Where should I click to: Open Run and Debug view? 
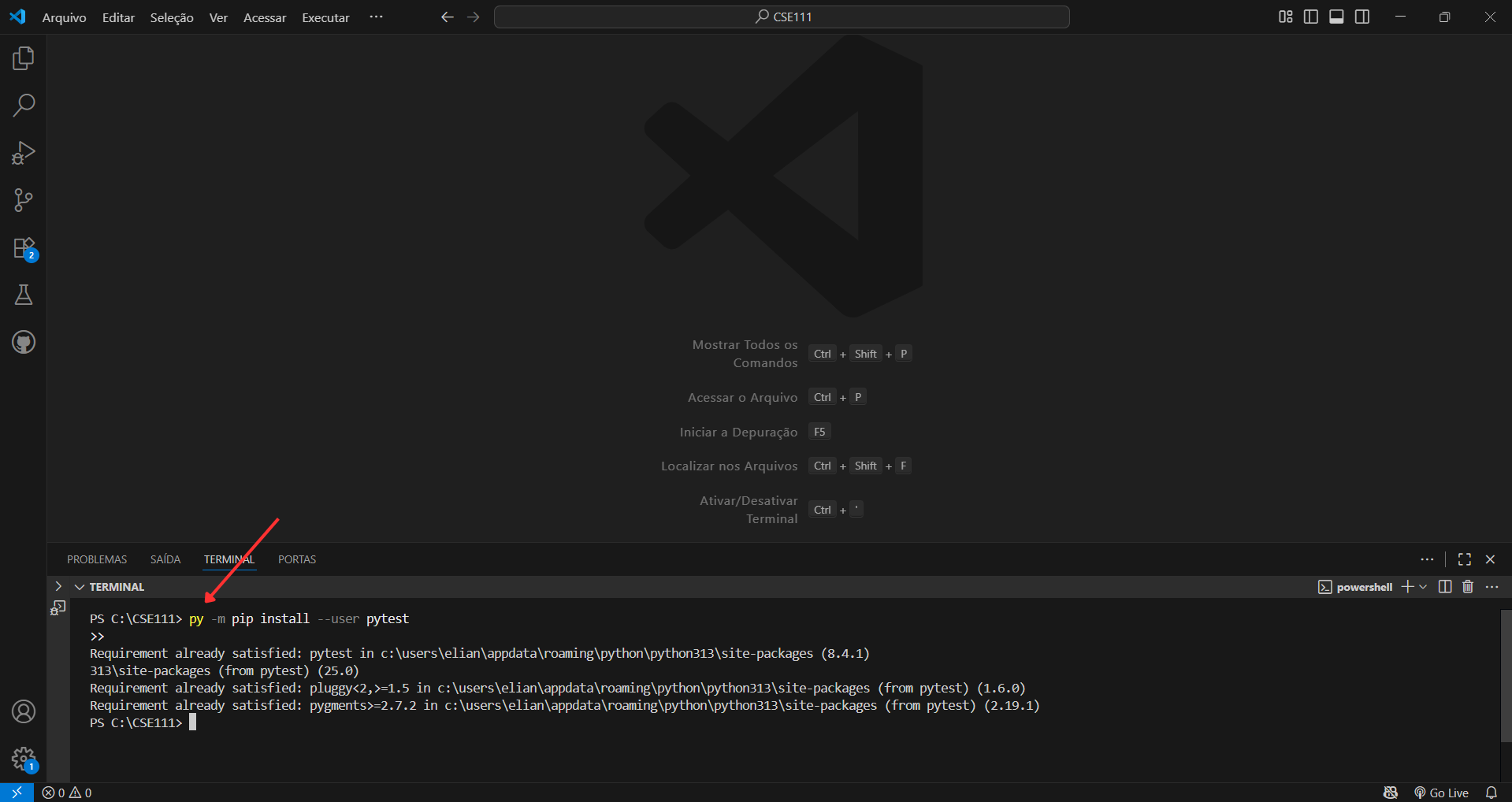pos(24,153)
